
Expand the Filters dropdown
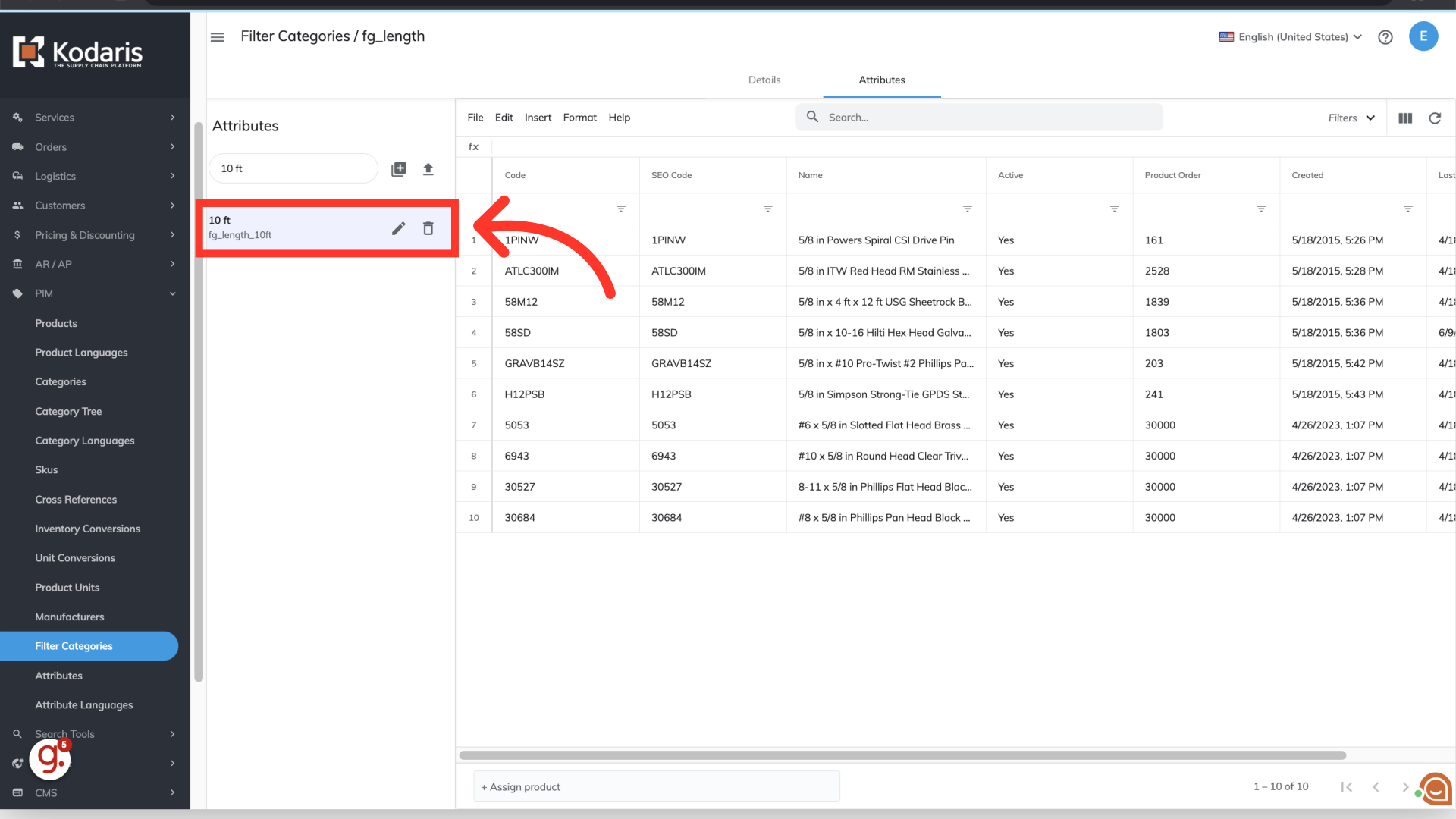pos(1351,118)
